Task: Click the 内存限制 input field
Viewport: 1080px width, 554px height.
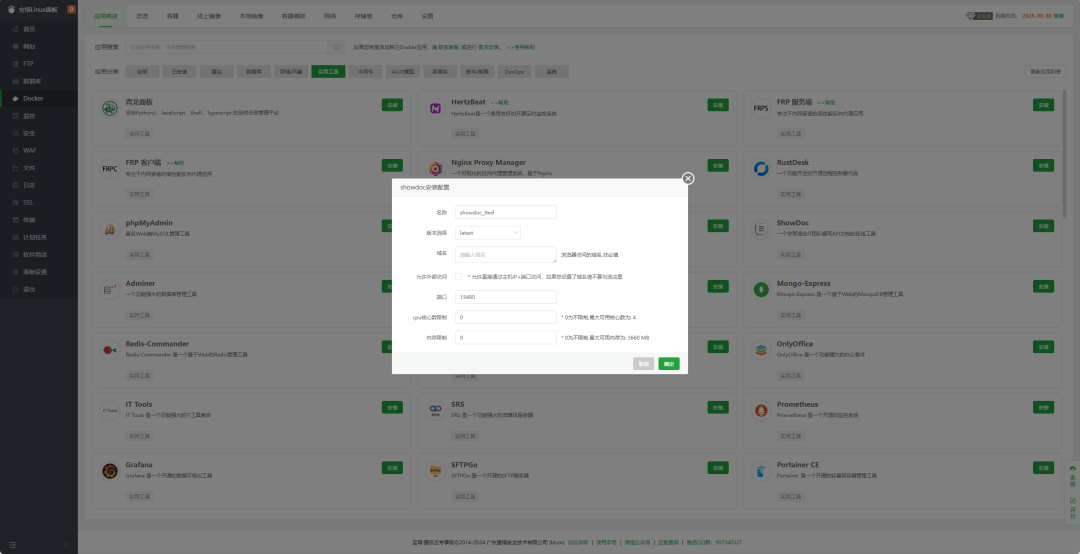Action: [x=506, y=338]
